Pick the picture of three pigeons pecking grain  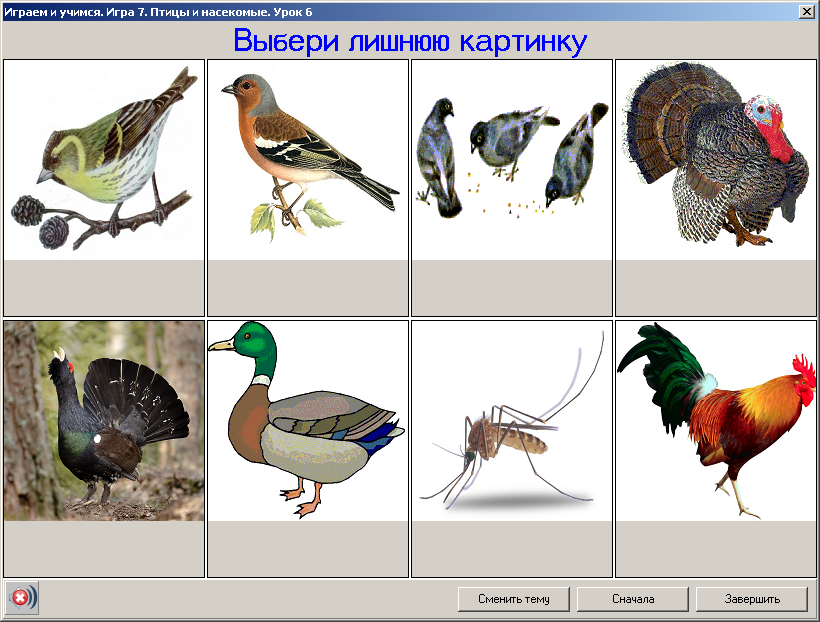click(511, 160)
